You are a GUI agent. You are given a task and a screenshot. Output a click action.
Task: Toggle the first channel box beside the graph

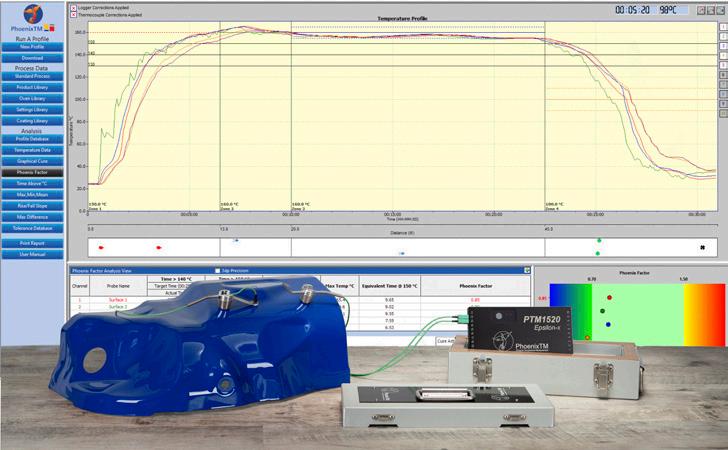(723, 27)
